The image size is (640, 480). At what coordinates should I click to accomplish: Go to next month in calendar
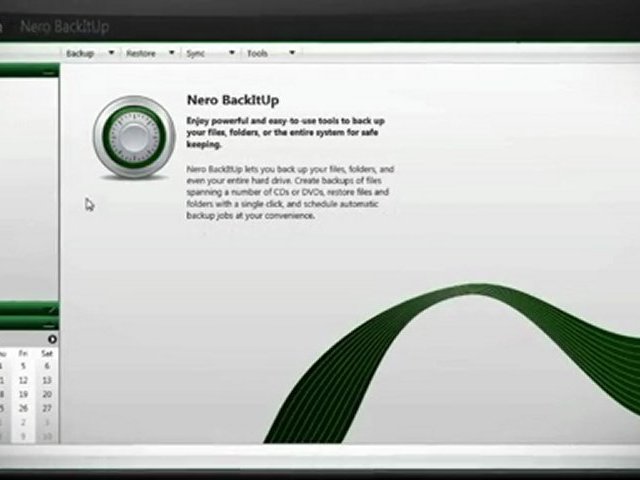point(52,340)
